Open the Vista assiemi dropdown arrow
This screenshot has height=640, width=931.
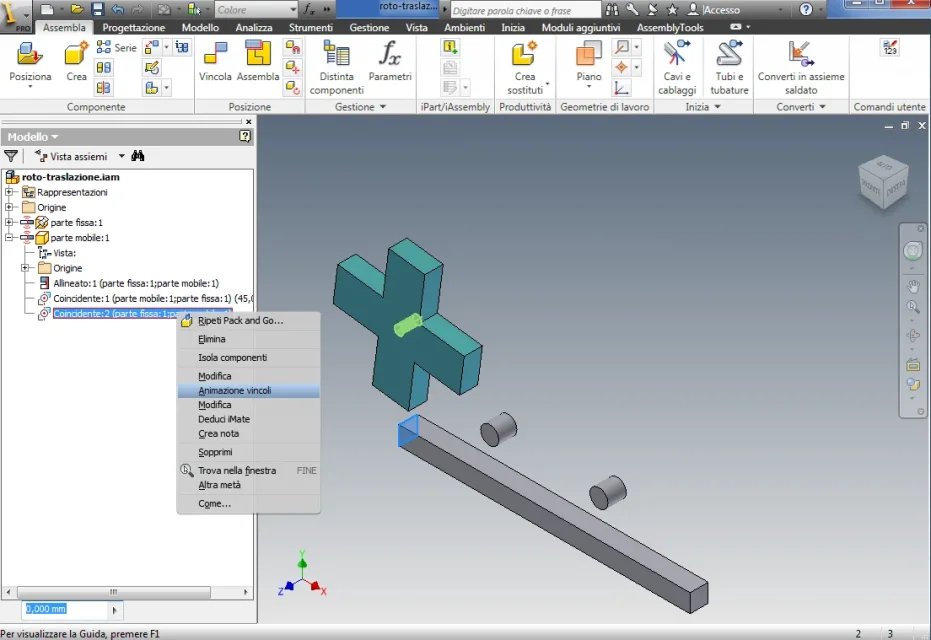tap(122, 156)
